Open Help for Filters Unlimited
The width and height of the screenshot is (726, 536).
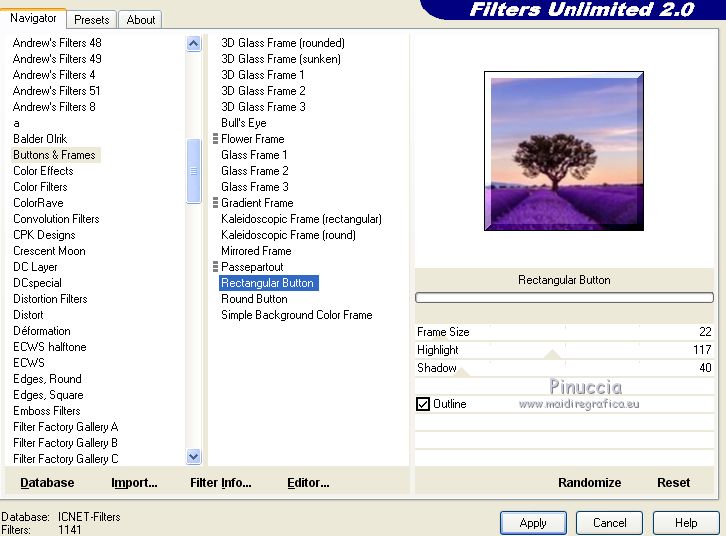686,523
